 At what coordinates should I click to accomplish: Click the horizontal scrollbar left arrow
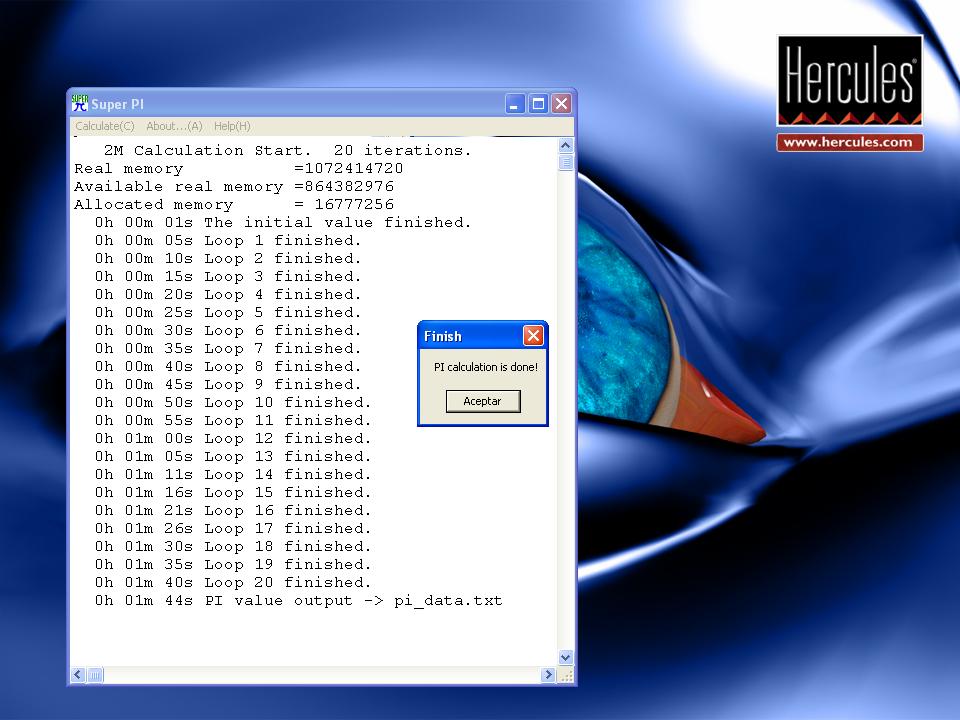[x=78, y=675]
